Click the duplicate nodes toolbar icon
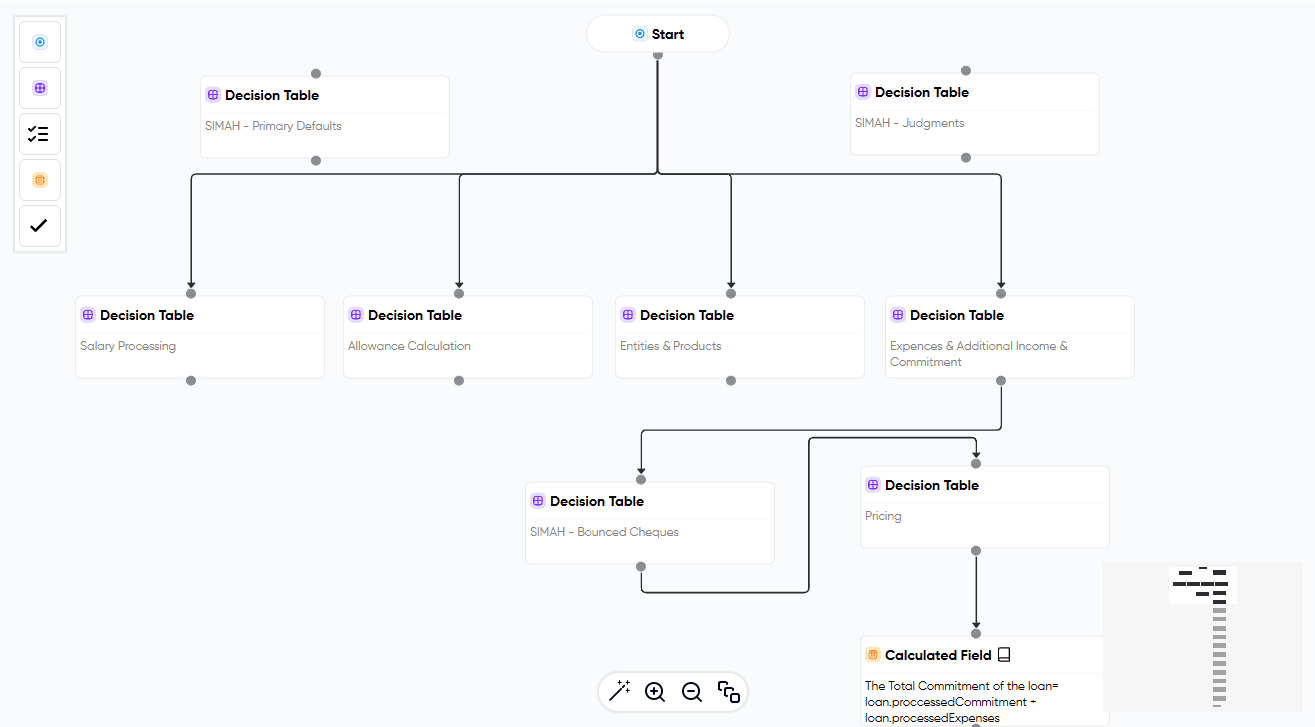Screen dimensions: 1315x727 click(x=728, y=691)
